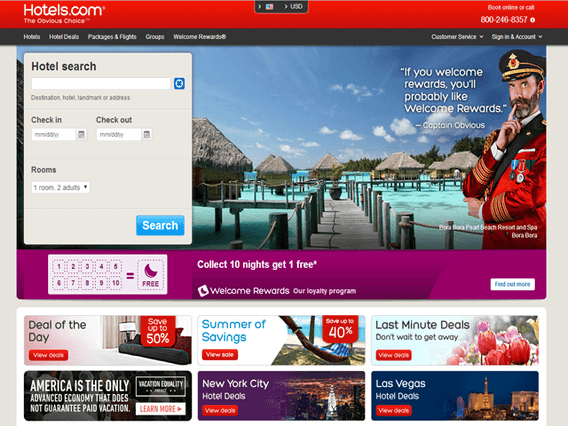Image resolution: width=568 pixels, height=426 pixels.
Task: Click the Welcome Rewards logo icon
Action: [203, 290]
